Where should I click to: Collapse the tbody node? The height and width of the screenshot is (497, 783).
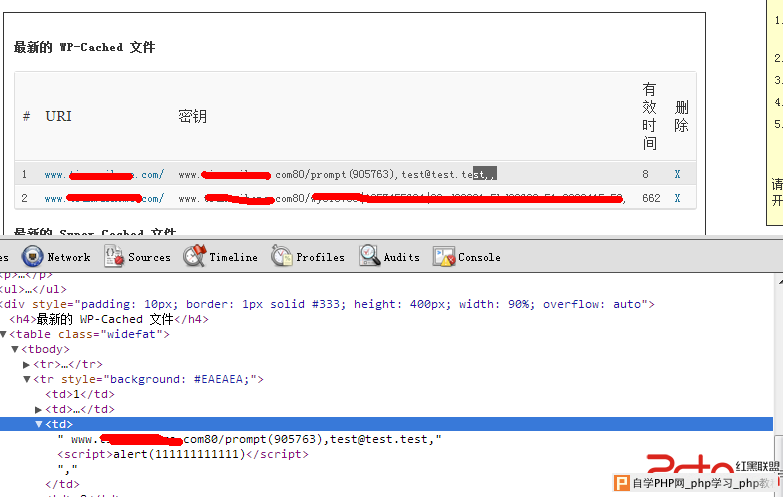pyautogui.click(x=15, y=349)
